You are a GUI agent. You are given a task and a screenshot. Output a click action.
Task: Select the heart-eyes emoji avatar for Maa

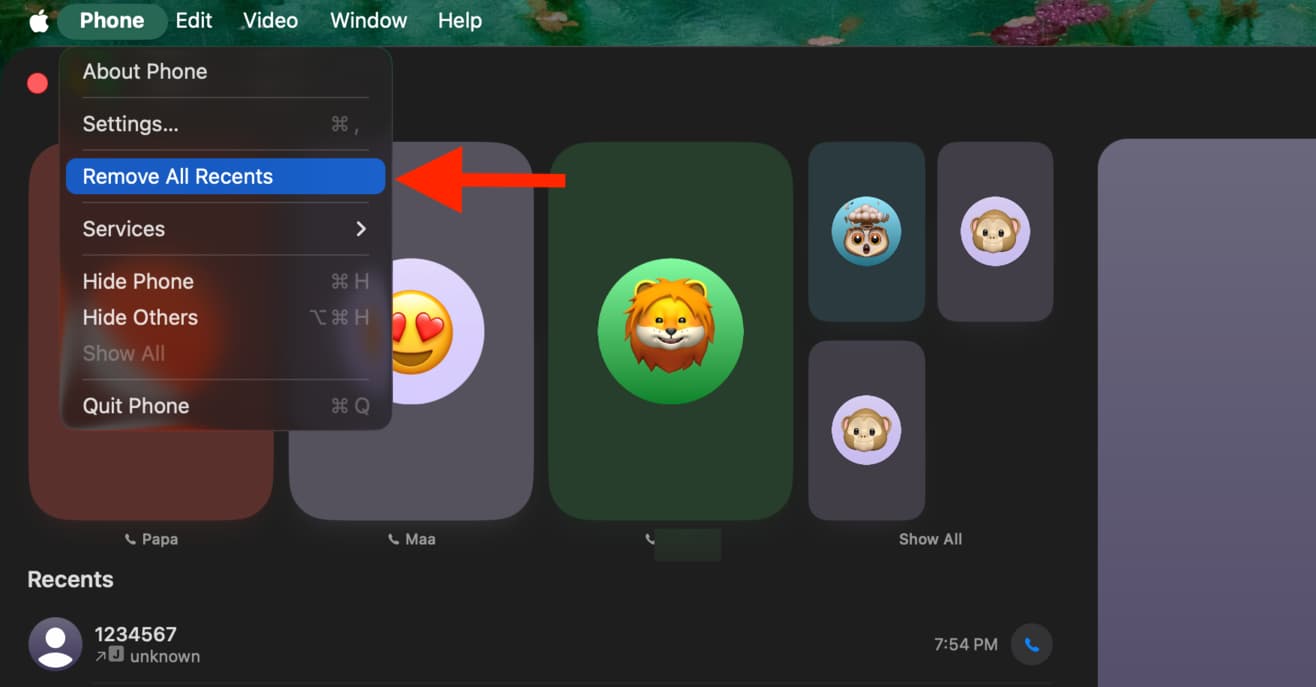(420, 331)
